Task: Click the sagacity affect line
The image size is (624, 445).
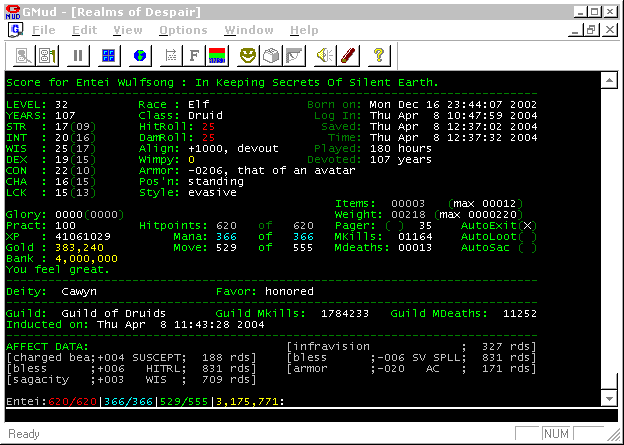Action: 131,379
